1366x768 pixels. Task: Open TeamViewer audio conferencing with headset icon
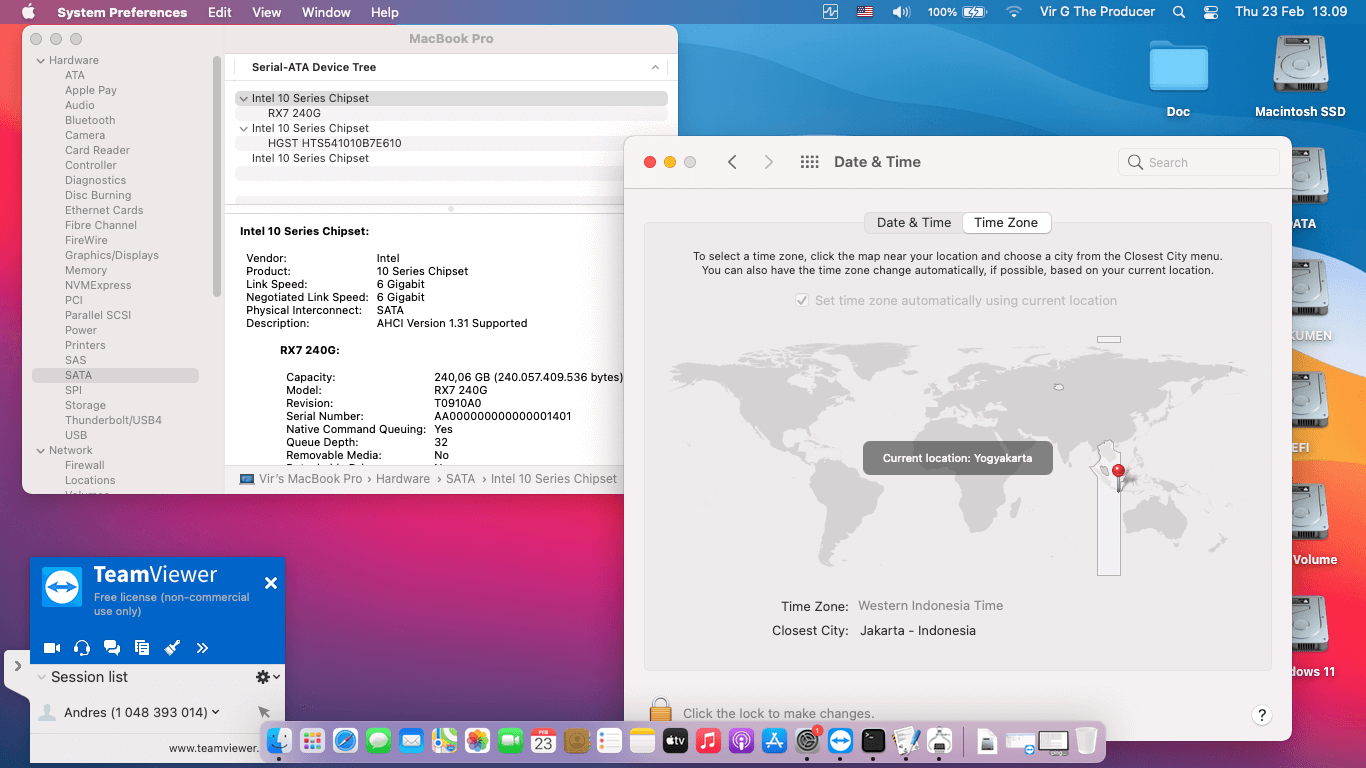(x=81, y=647)
